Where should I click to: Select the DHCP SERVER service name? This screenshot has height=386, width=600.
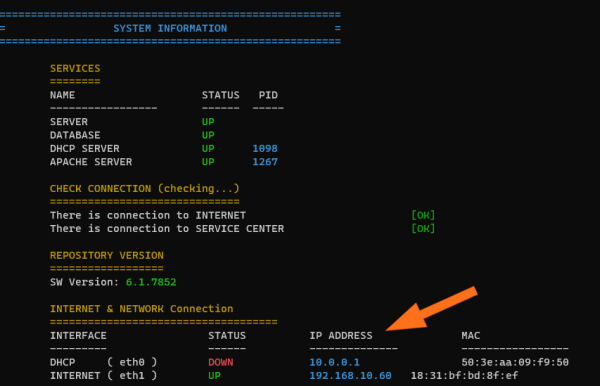pyautogui.click(x=85, y=149)
